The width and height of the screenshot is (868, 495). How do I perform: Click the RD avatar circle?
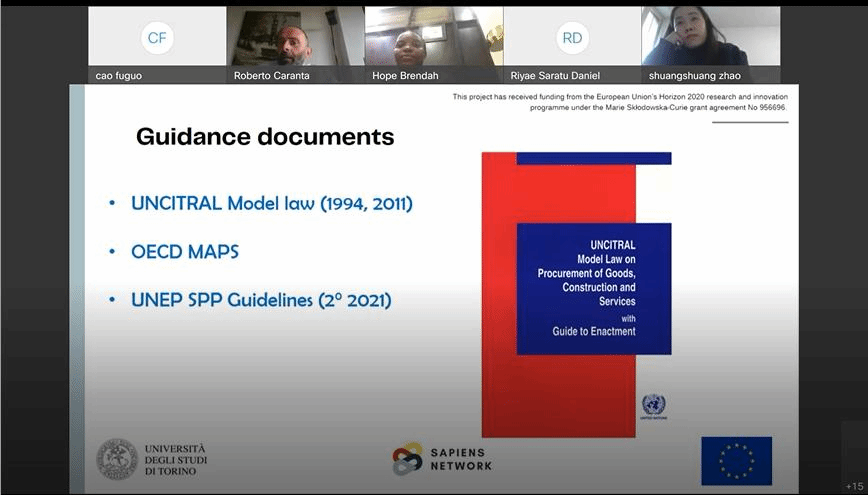click(572, 38)
